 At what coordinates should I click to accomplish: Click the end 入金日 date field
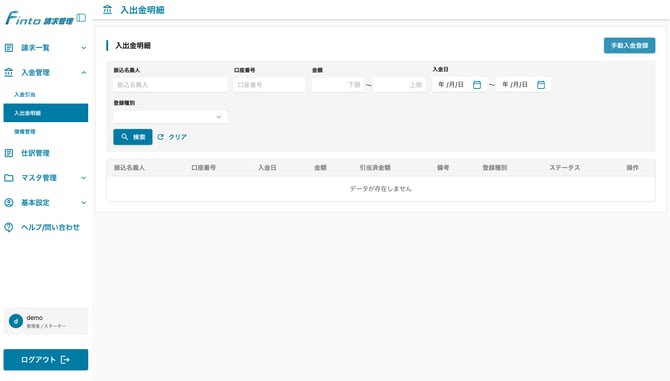[523, 85]
